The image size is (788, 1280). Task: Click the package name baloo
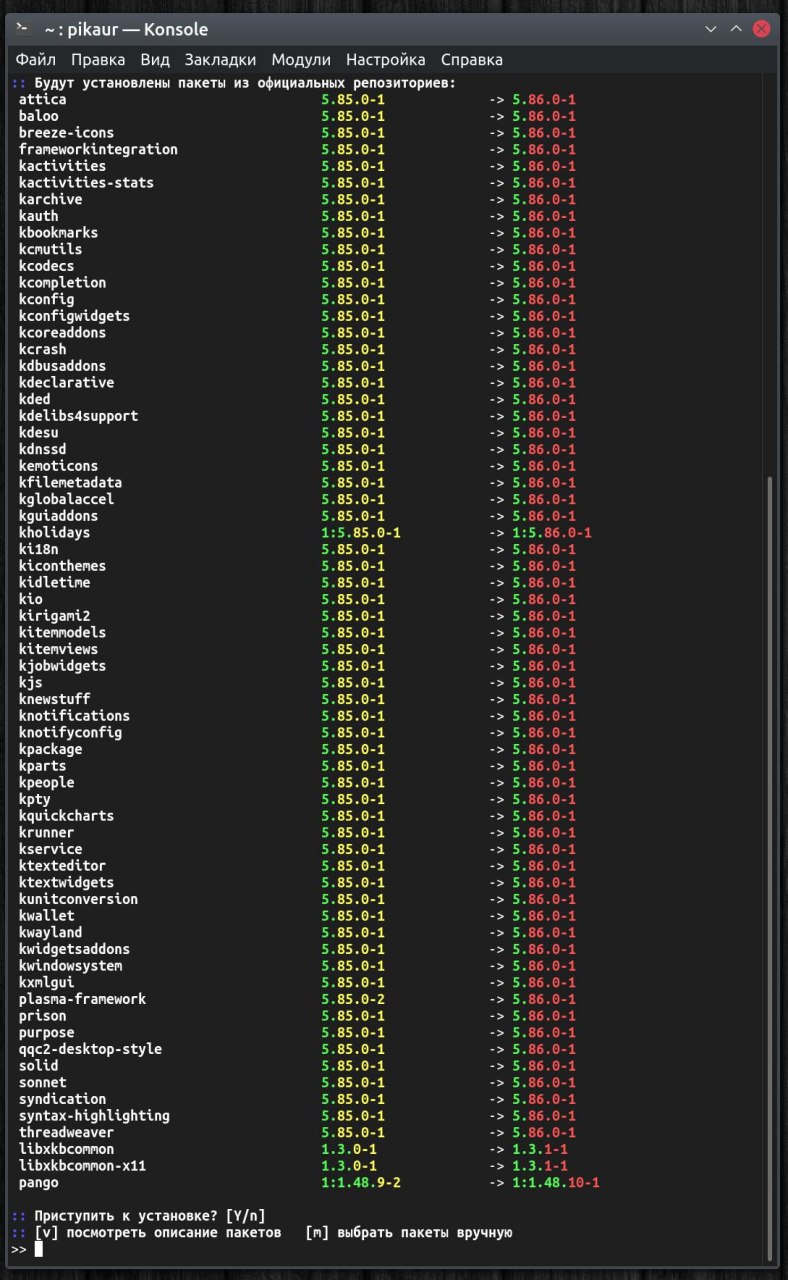39,116
